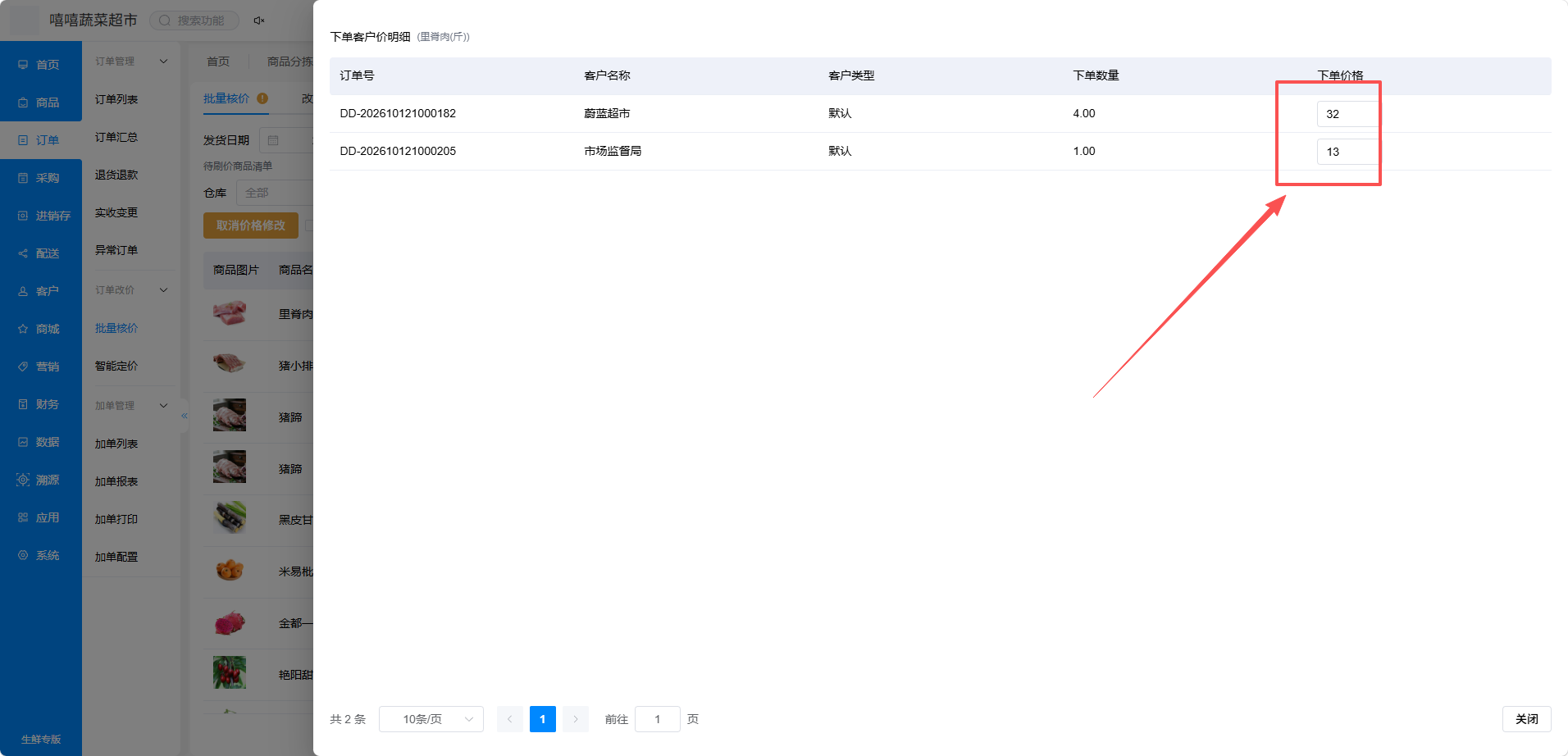Screen dimensions: 1568x756
Task: Open the 溯源 sidebar section
Action: (x=40, y=480)
